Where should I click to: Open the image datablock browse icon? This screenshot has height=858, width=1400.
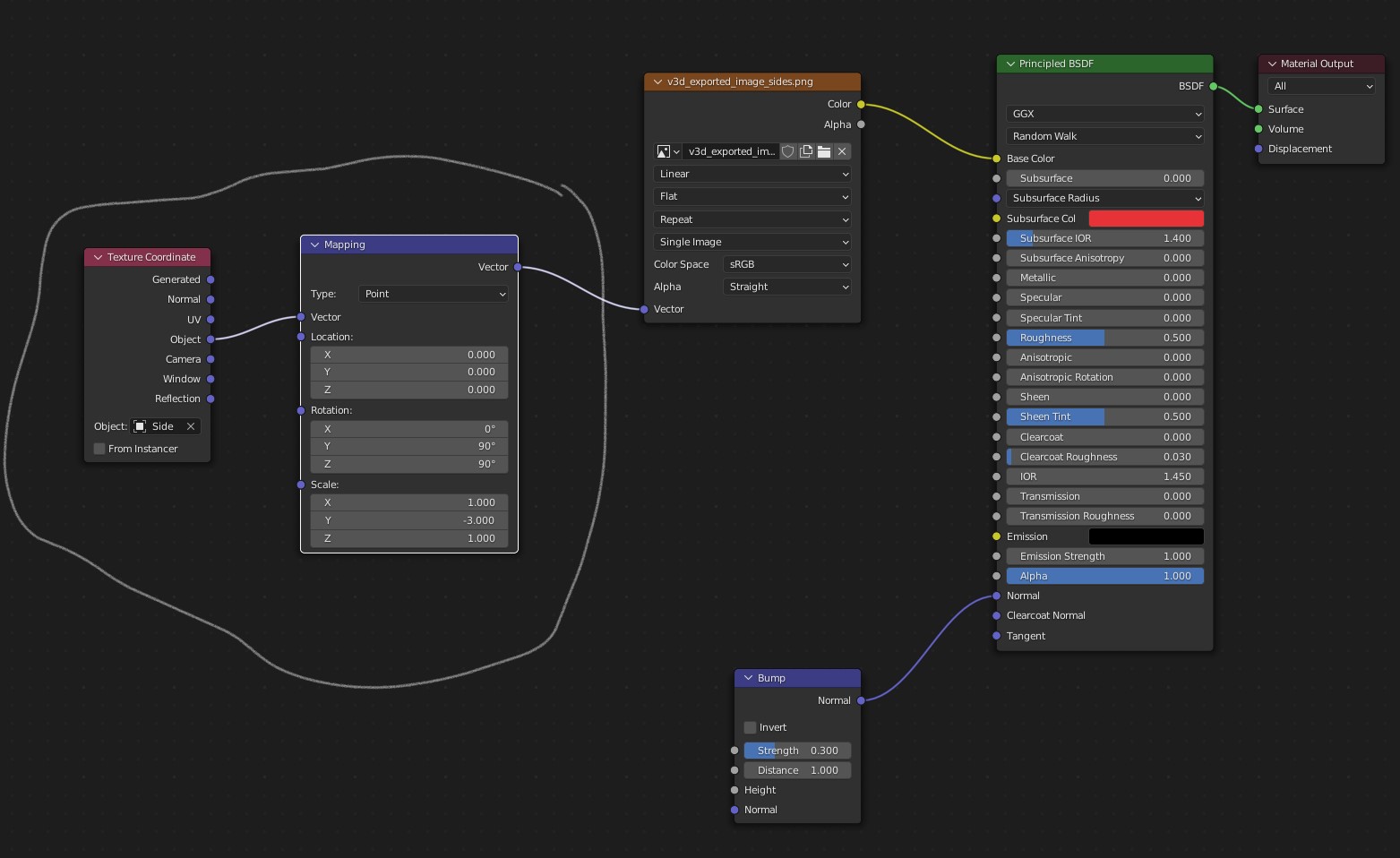pyautogui.click(x=667, y=151)
